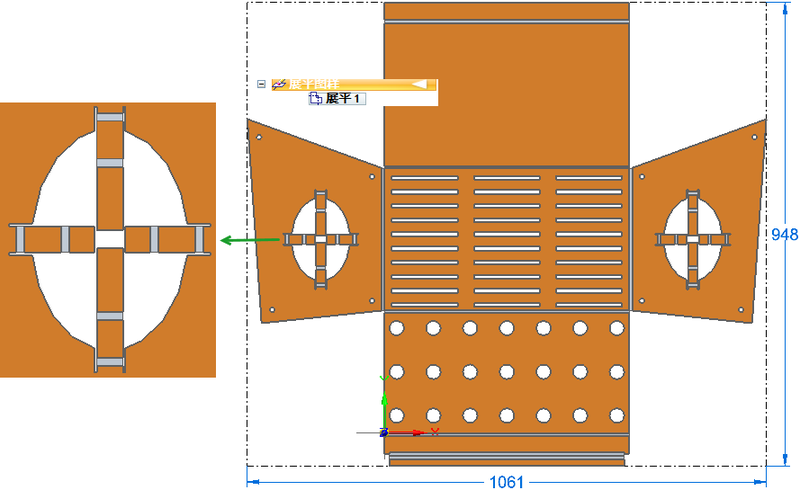The image size is (800, 490).
Task: Select the large blank top panel face
Action: (x=506, y=90)
